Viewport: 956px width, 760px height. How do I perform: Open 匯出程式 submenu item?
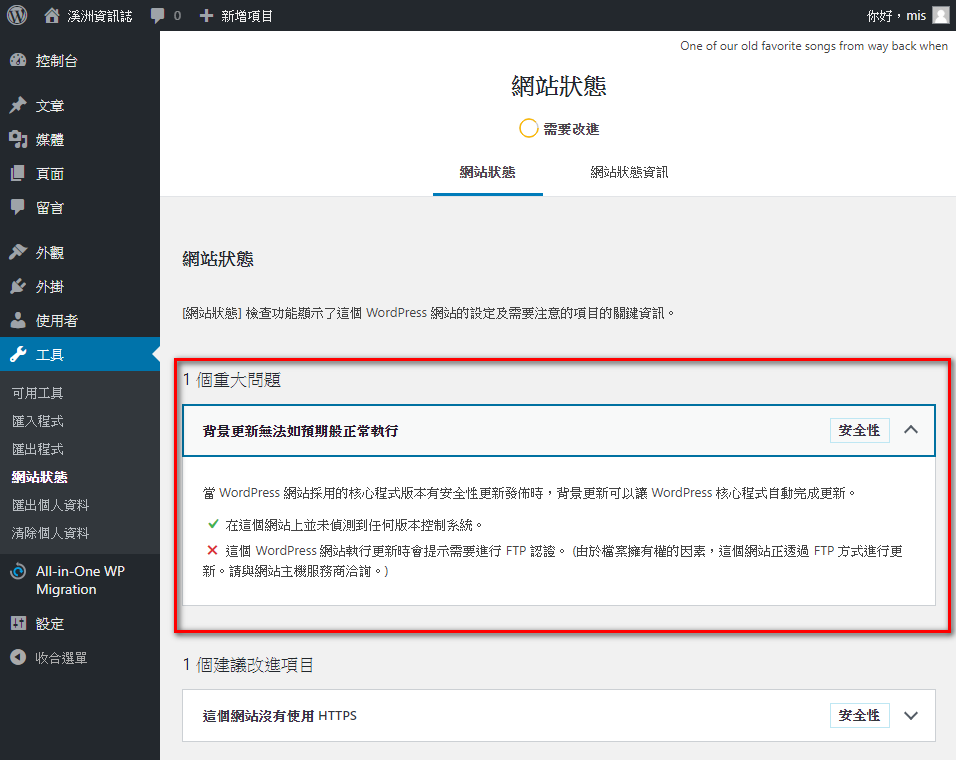click(38, 449)
